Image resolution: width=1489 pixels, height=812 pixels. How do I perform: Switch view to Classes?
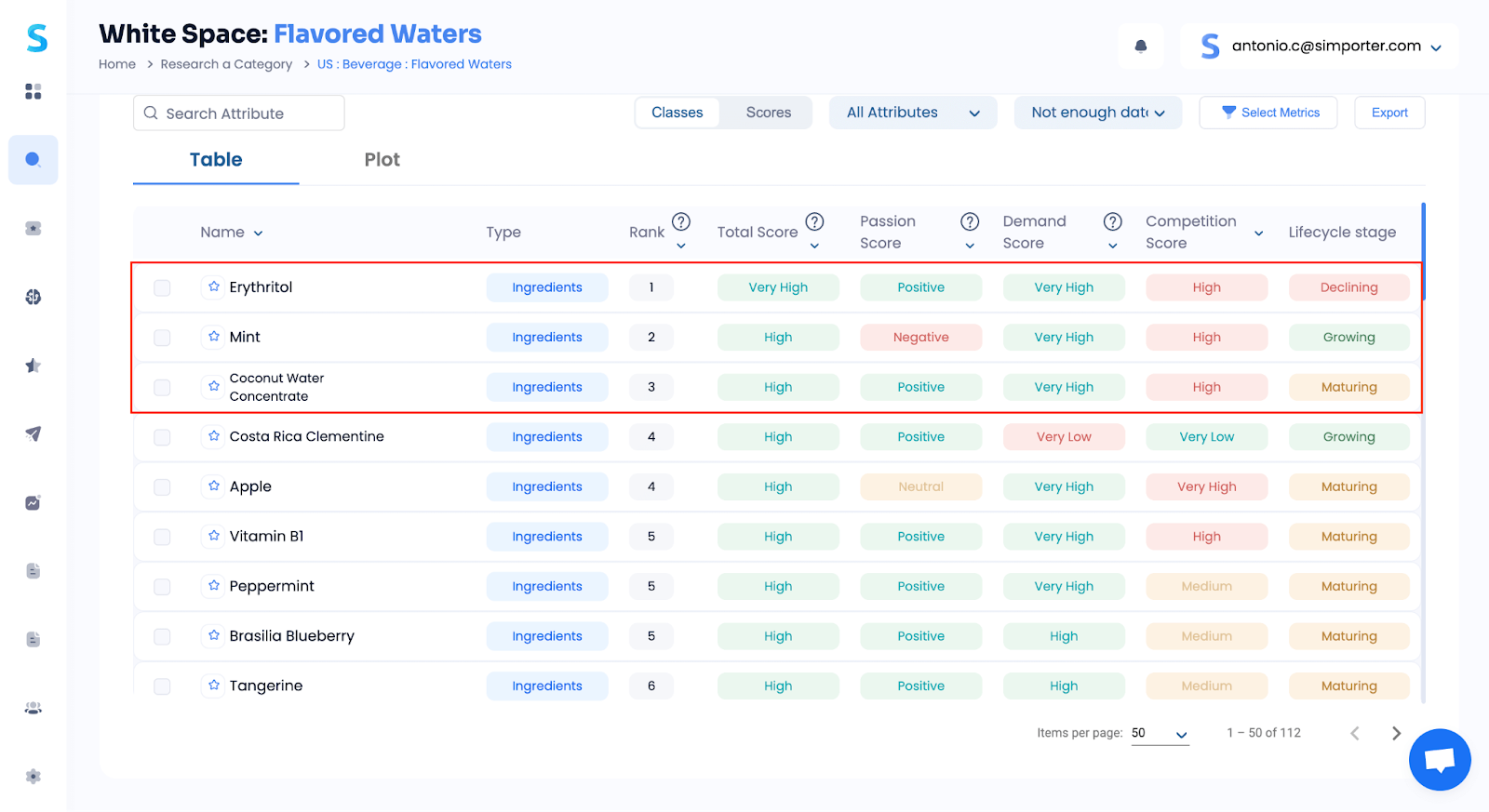[x=677, y=113]
